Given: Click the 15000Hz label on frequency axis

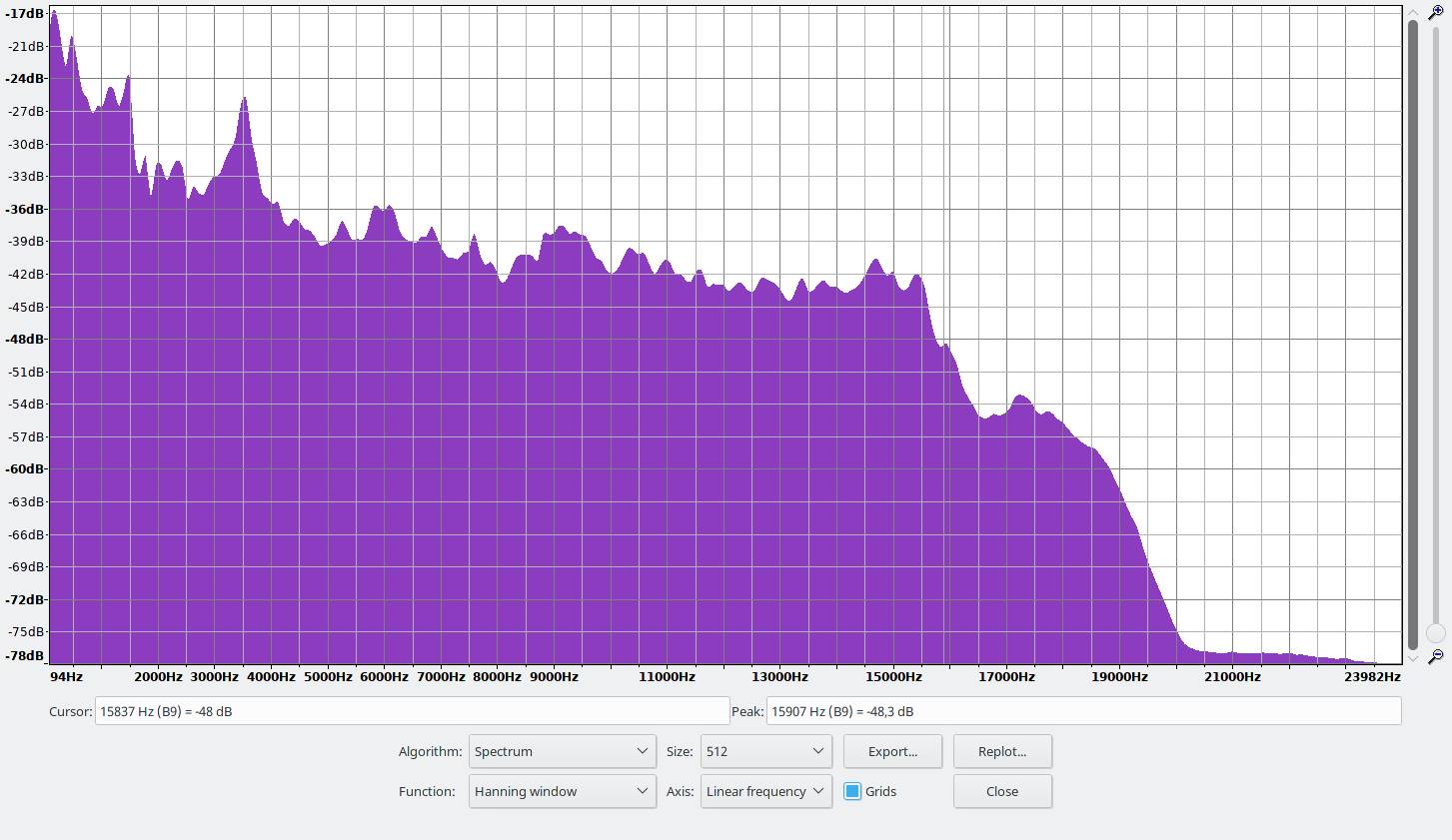Looking at the screenshot, I should [893, 676].
